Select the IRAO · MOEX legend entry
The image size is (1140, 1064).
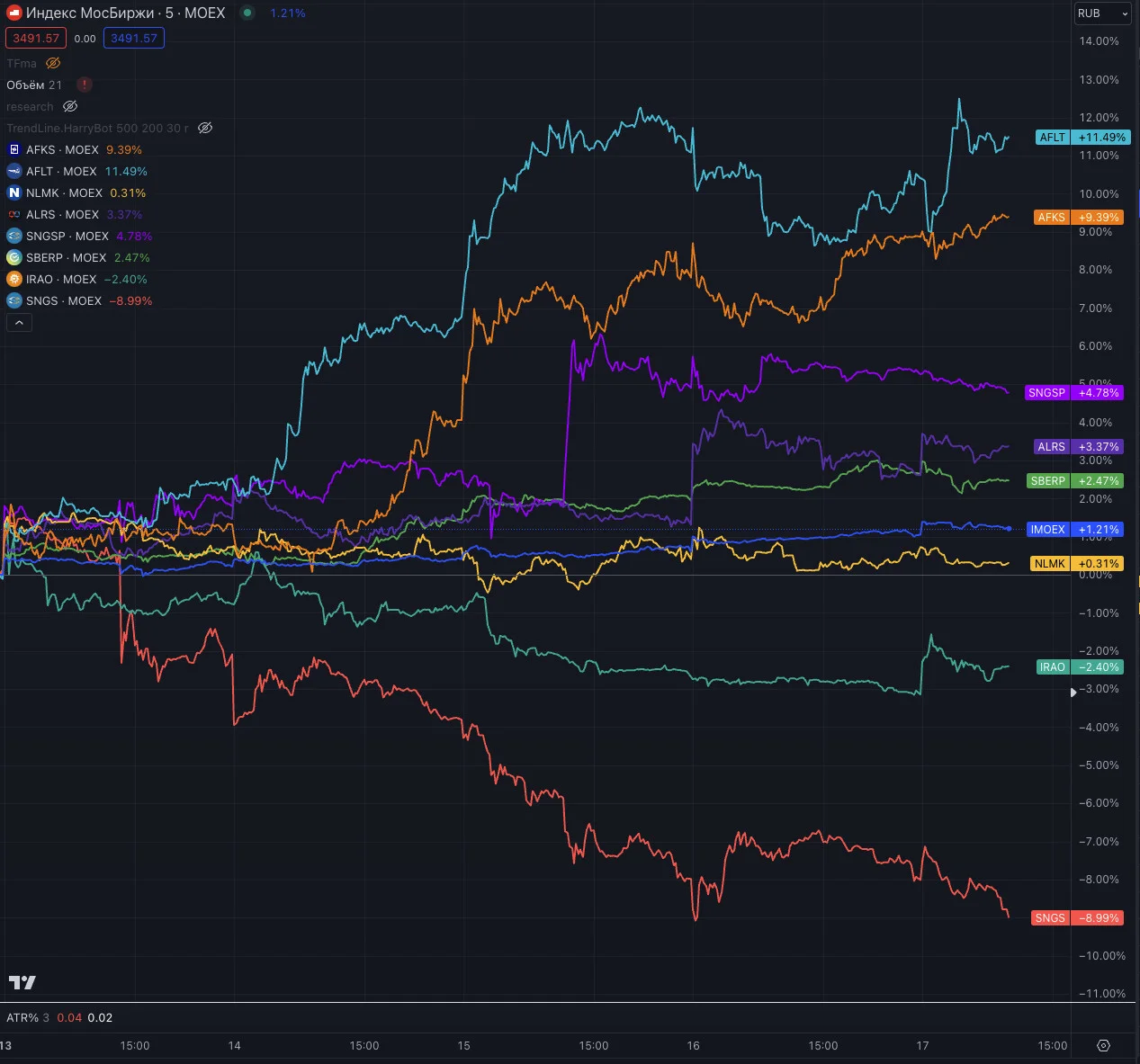coord(61,279)
